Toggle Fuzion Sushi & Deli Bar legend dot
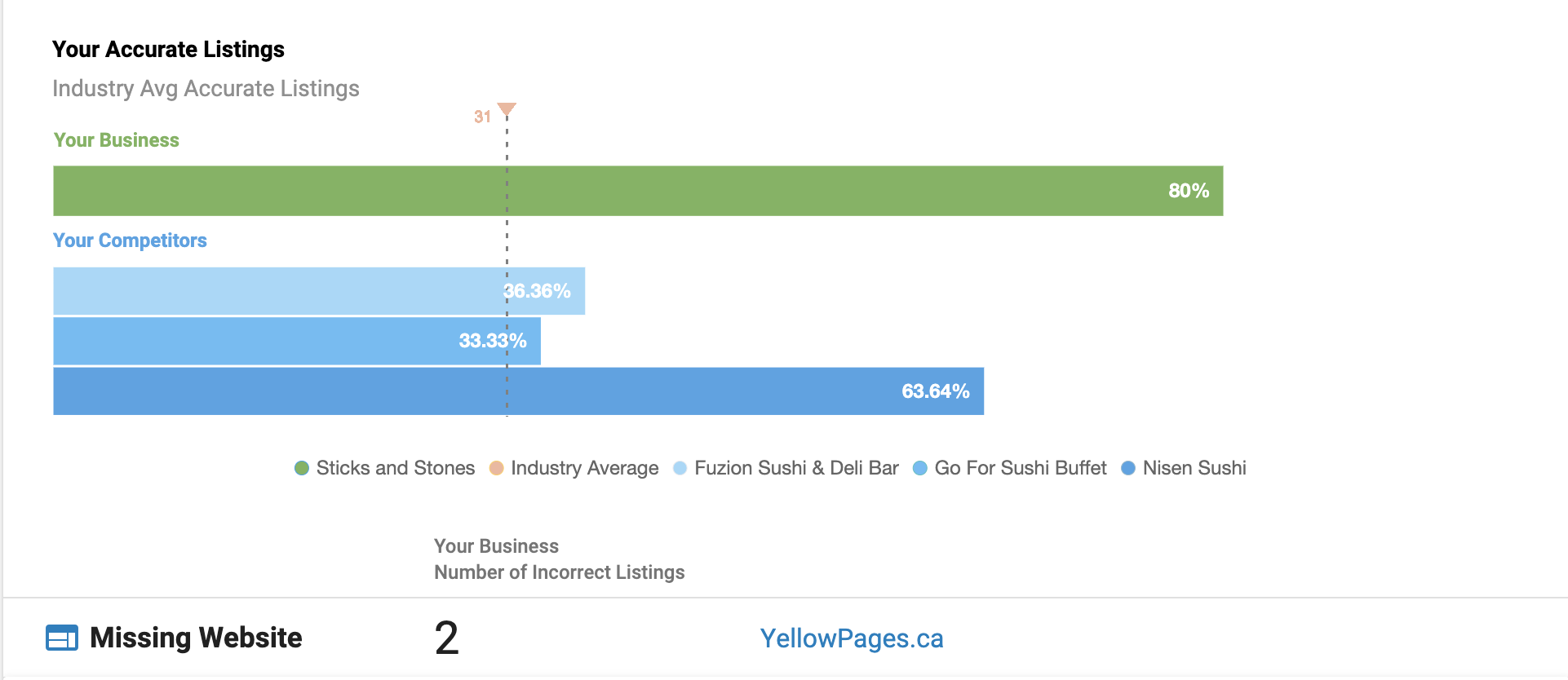Image resolution: width=1568 pixels, height=680 pixels. (680, 468)
